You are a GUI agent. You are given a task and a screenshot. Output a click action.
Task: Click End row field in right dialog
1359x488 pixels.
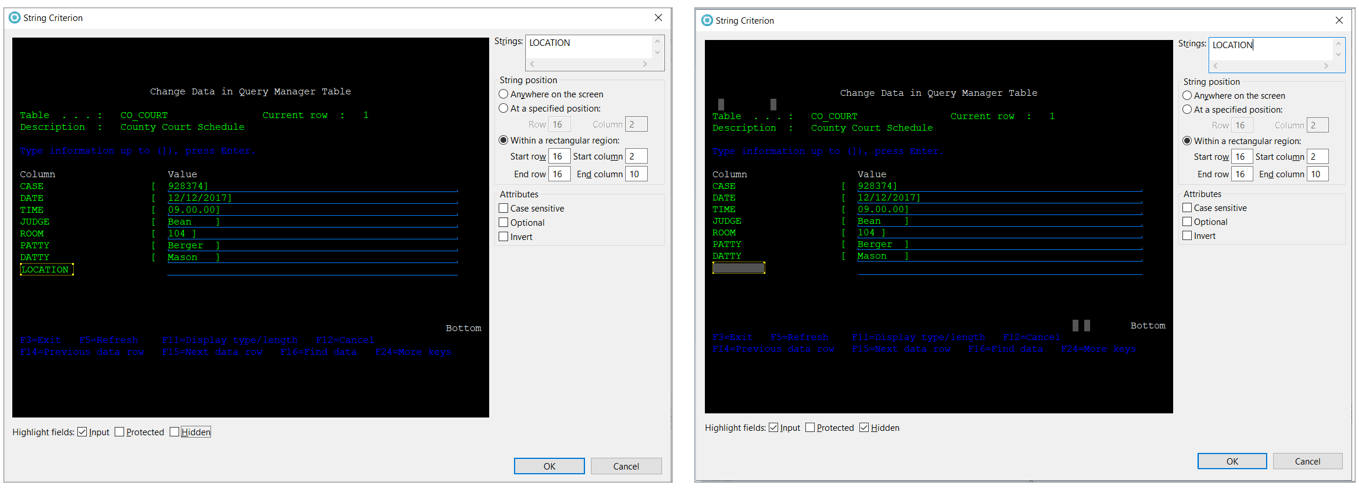point(1241,174)
